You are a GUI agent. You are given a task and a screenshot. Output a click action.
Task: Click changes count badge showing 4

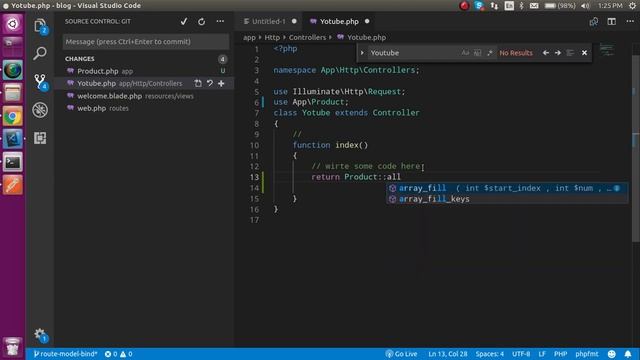tap(222, 60)
